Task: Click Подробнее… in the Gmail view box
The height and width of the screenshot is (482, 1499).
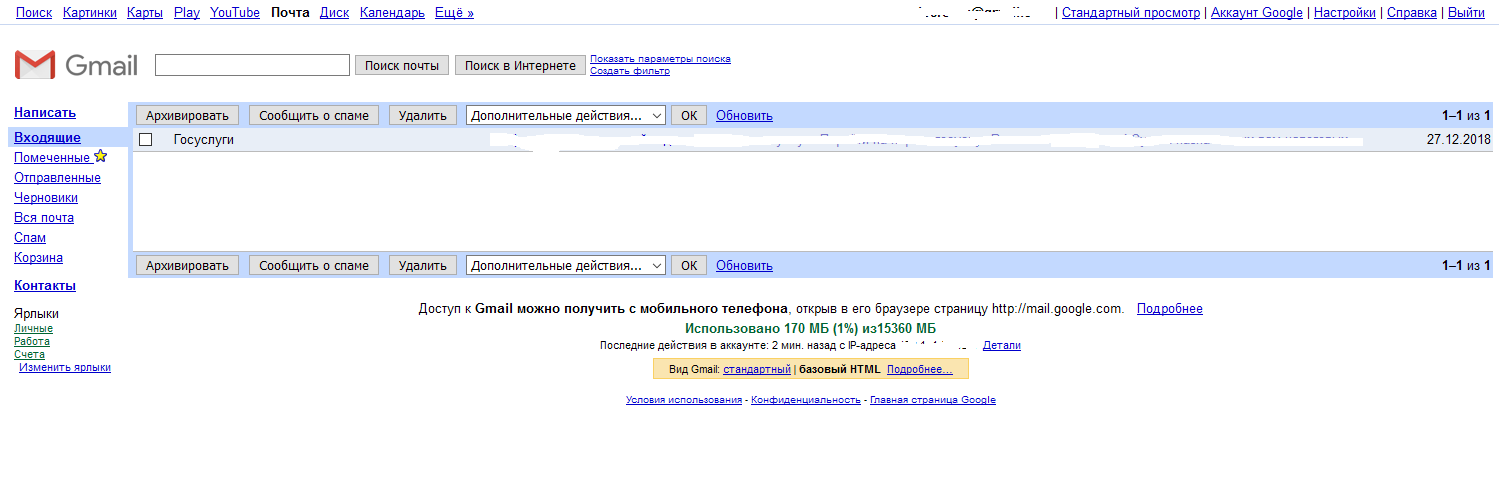Action: coord(920,369)
